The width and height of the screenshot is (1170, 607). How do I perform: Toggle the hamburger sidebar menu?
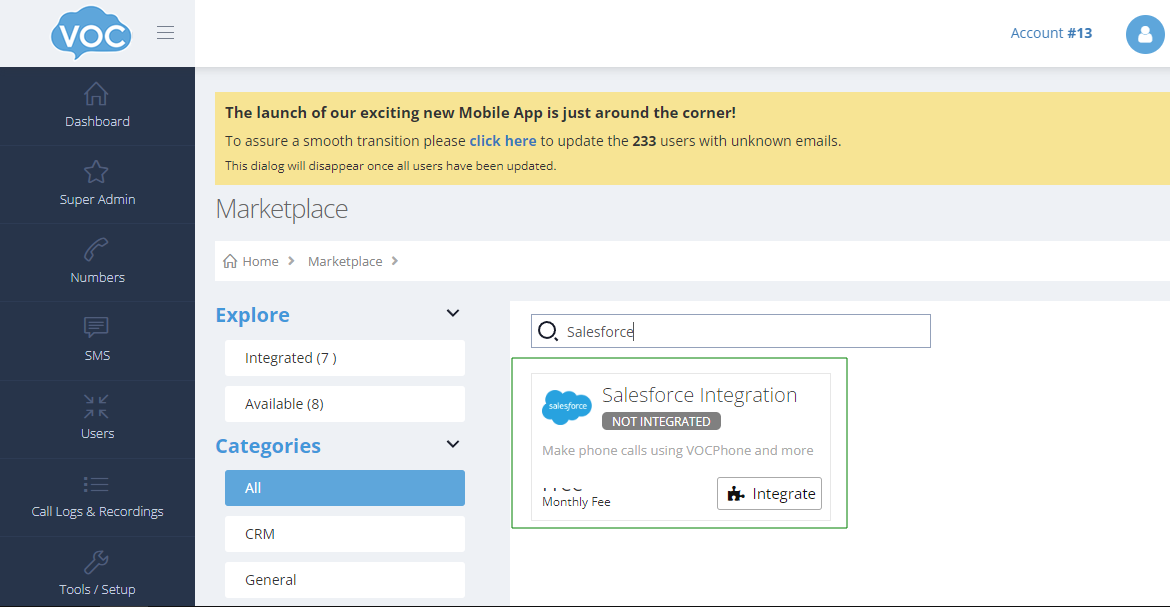point(166,33)
